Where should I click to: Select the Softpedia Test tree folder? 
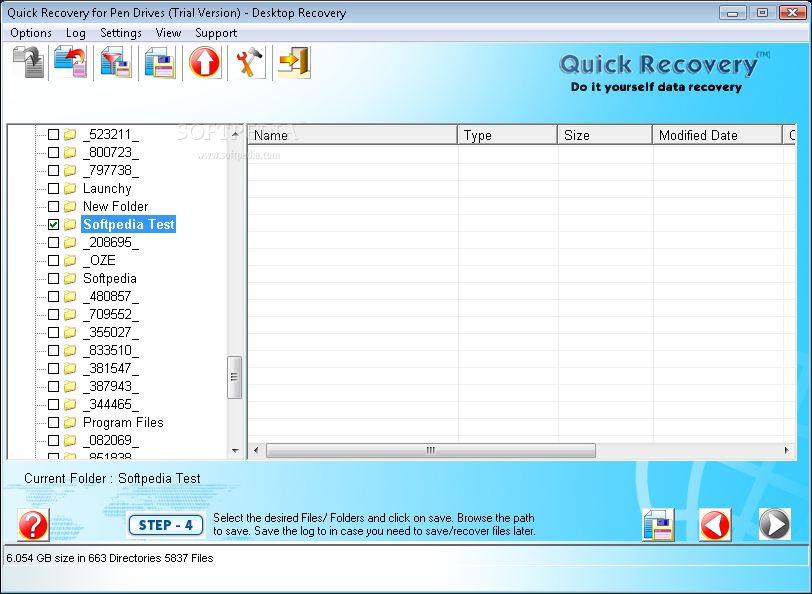click(128, 225)
